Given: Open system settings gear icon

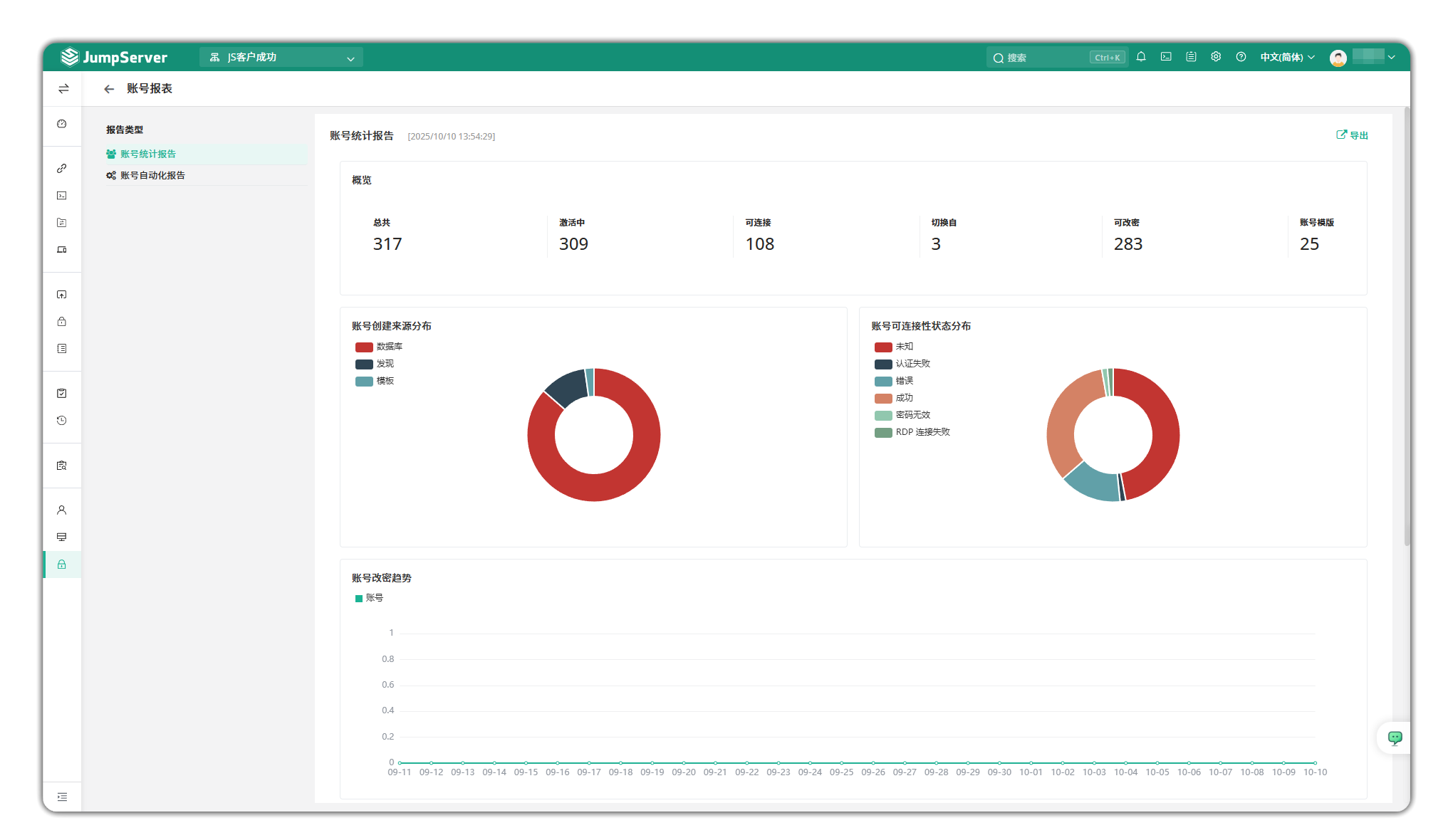Looking at the screenshot, I should pos(1216,57).
